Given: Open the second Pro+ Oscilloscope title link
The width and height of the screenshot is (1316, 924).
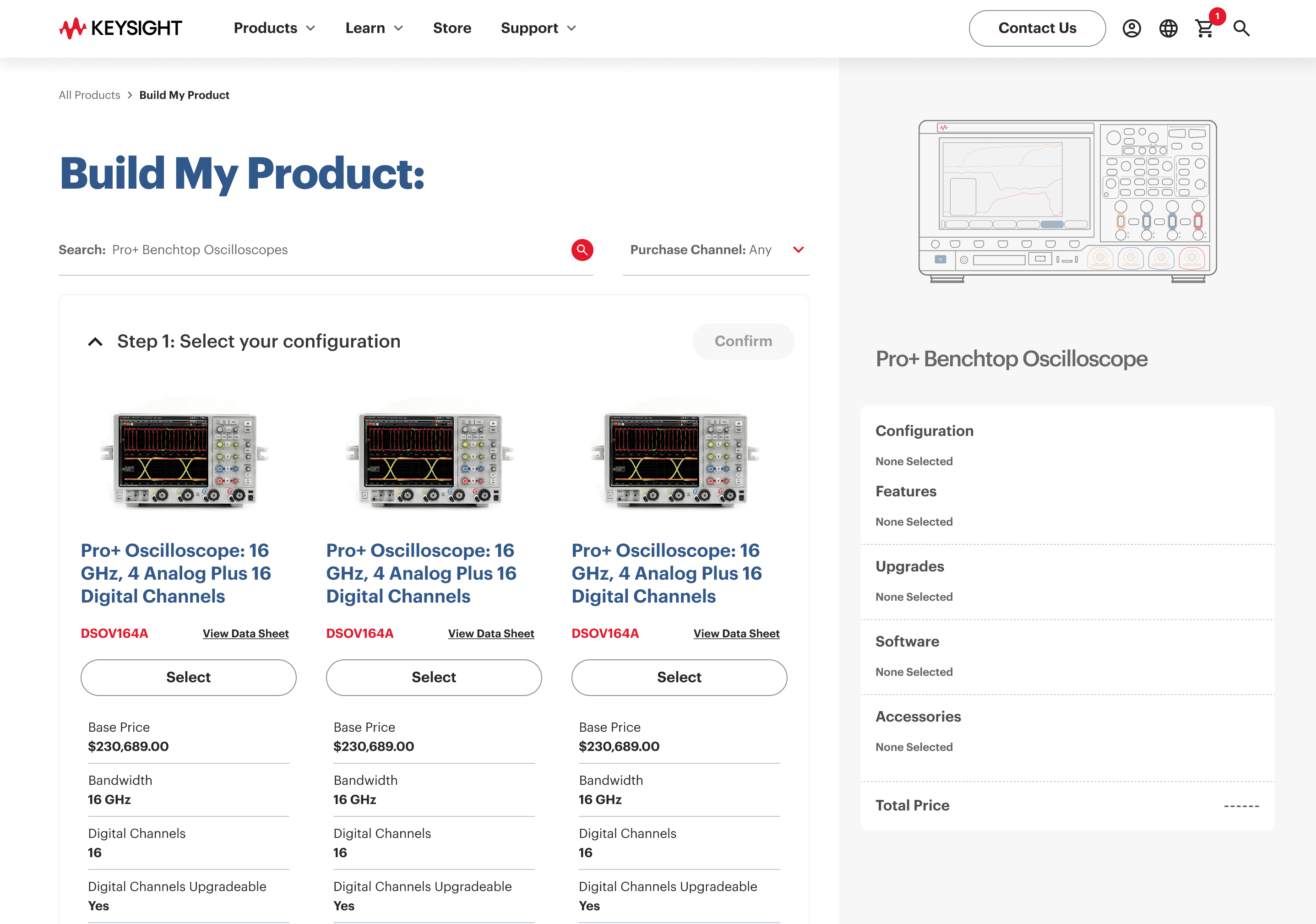Looking at the screenshot, I should point(421,573).
